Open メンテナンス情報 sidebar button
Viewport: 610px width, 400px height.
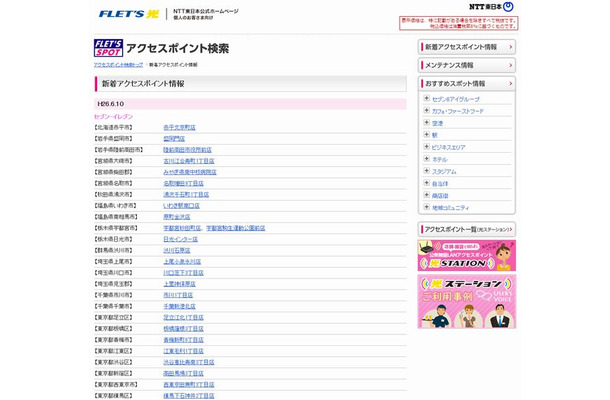coord(466,65)
